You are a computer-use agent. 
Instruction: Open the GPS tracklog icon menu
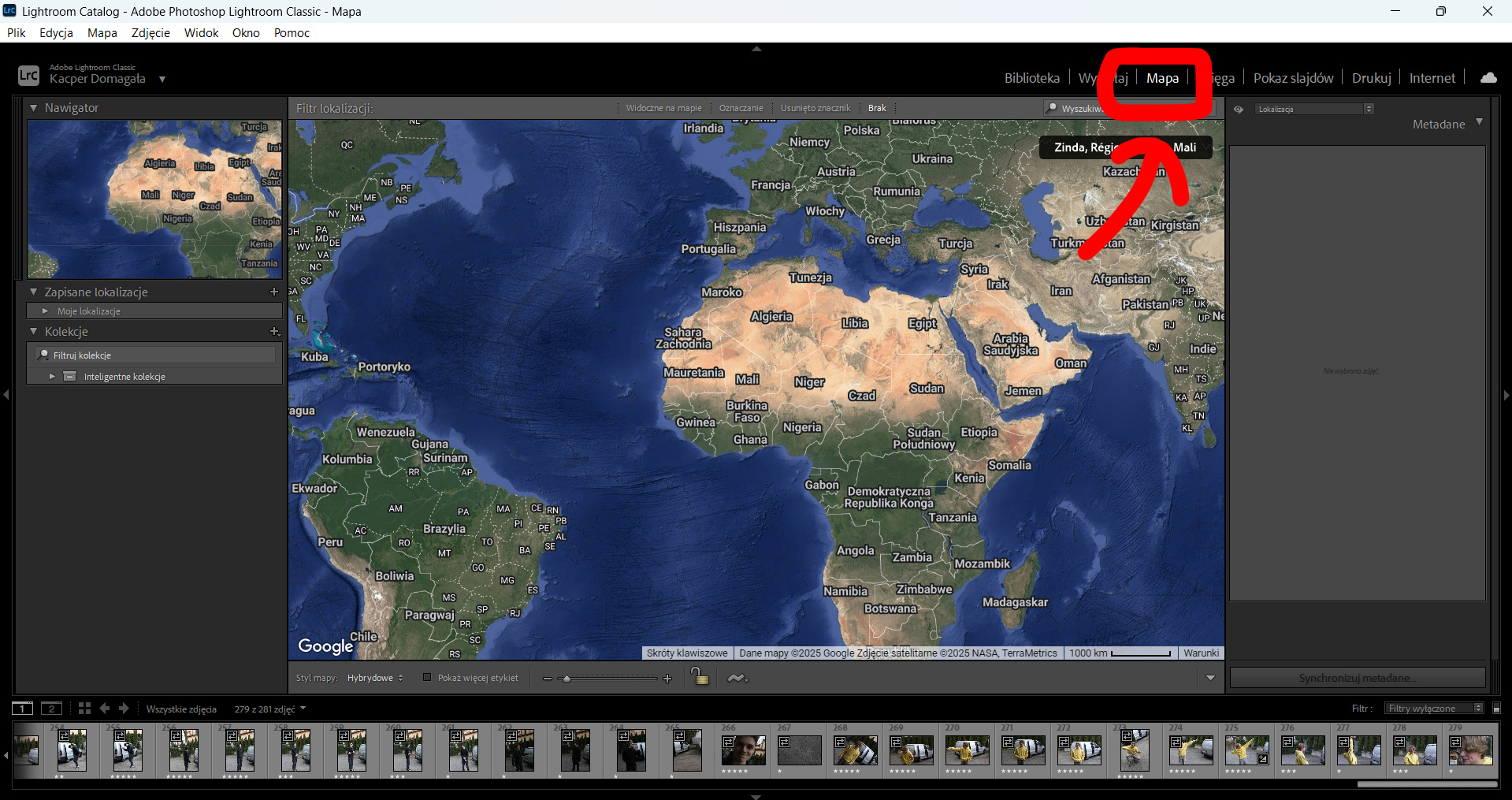point(737,678)
